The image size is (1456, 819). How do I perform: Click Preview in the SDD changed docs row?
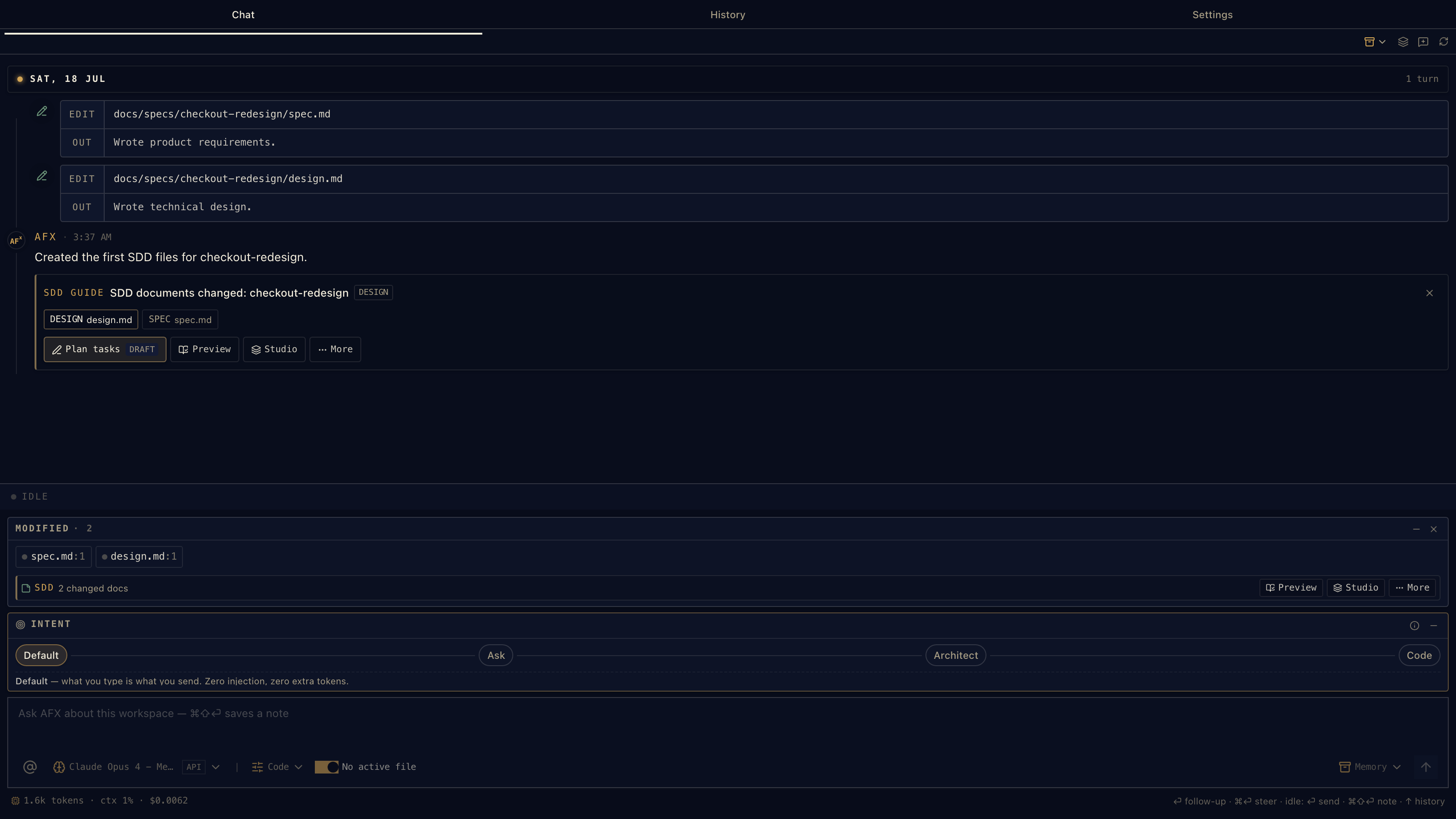(x=1291, y=588)
